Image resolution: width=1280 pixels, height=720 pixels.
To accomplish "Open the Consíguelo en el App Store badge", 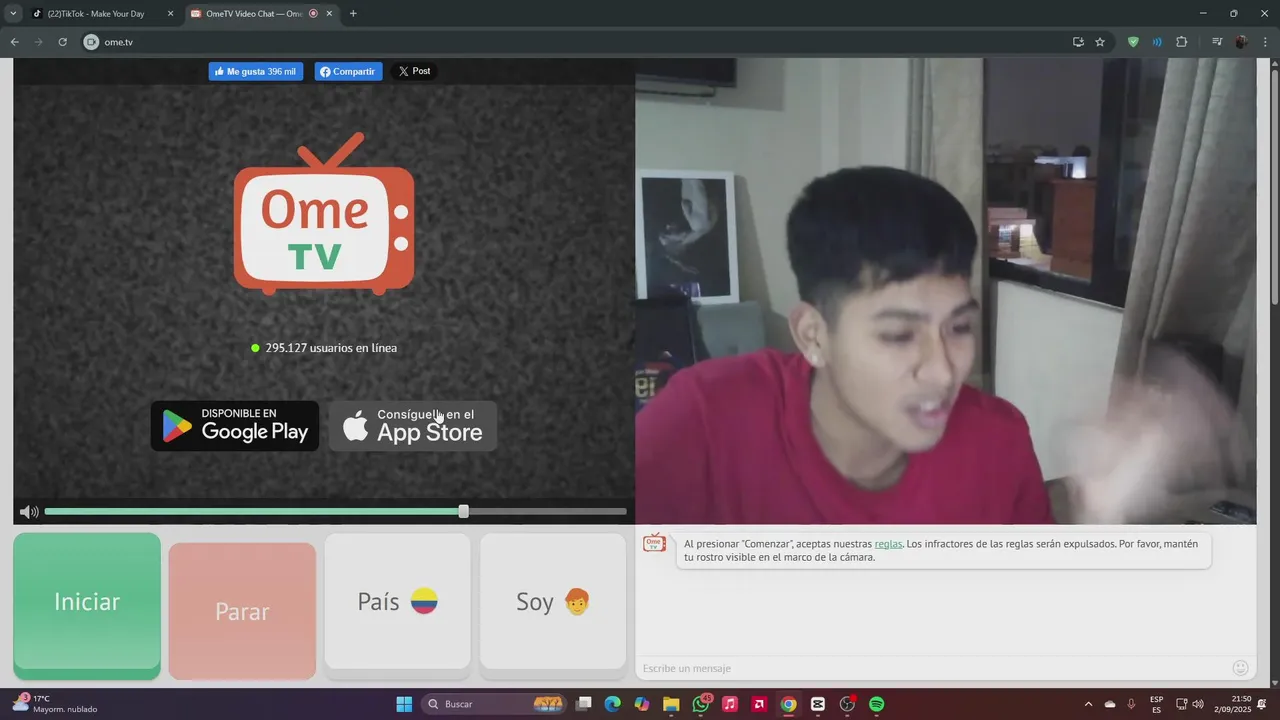I will coord(413,426).
